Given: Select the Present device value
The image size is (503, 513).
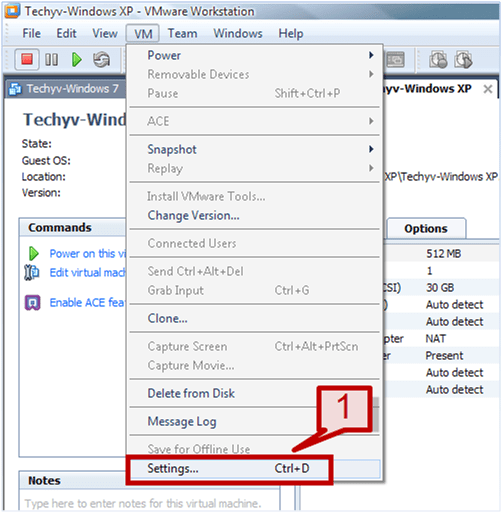Looking at the screenshot, I should pyautogui.click(x=444, y=356).
